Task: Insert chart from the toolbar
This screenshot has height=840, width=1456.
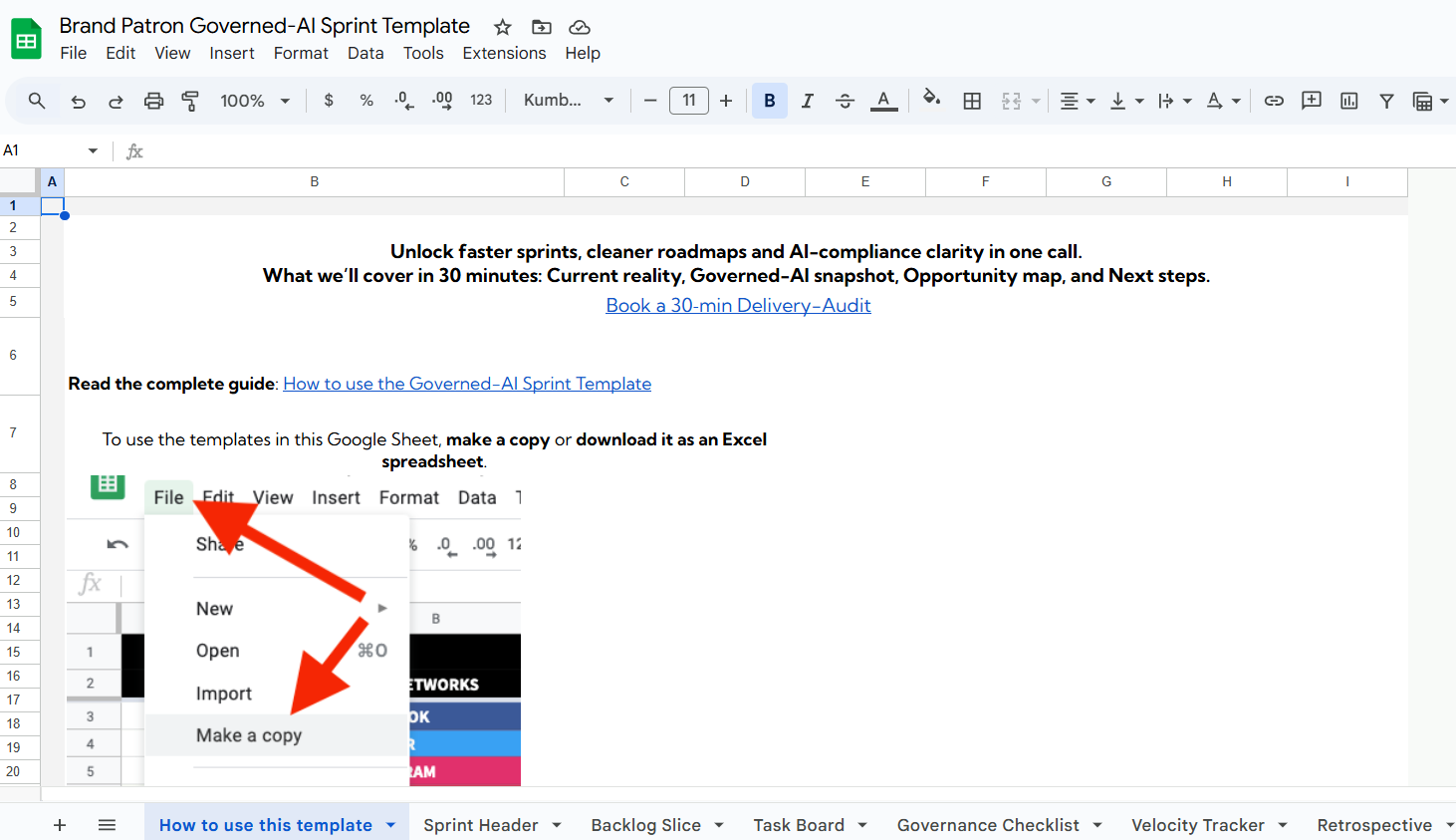Action: click(x=1349, y=101)
